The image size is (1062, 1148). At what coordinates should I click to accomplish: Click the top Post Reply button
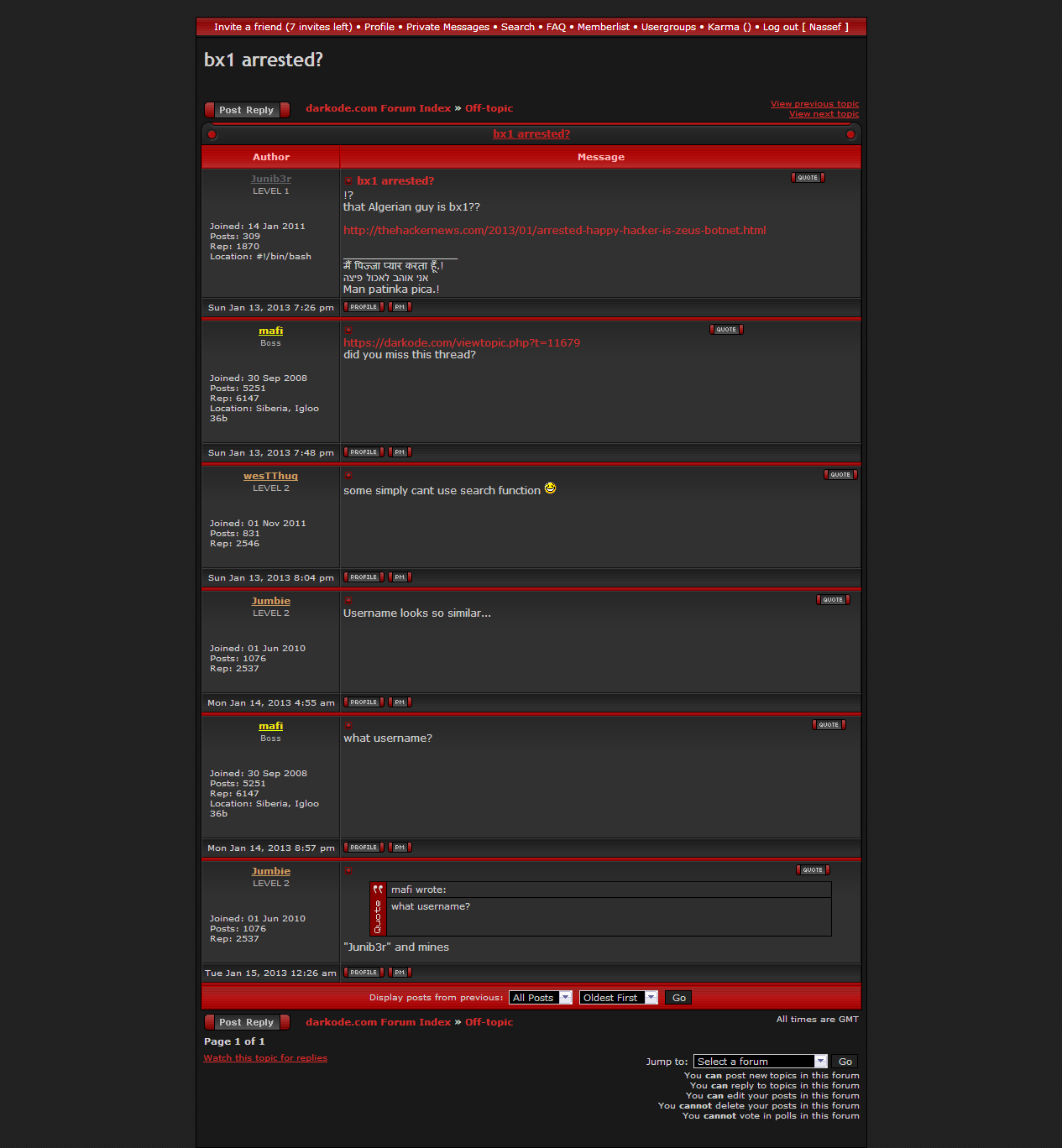click(x=247, y=110)
